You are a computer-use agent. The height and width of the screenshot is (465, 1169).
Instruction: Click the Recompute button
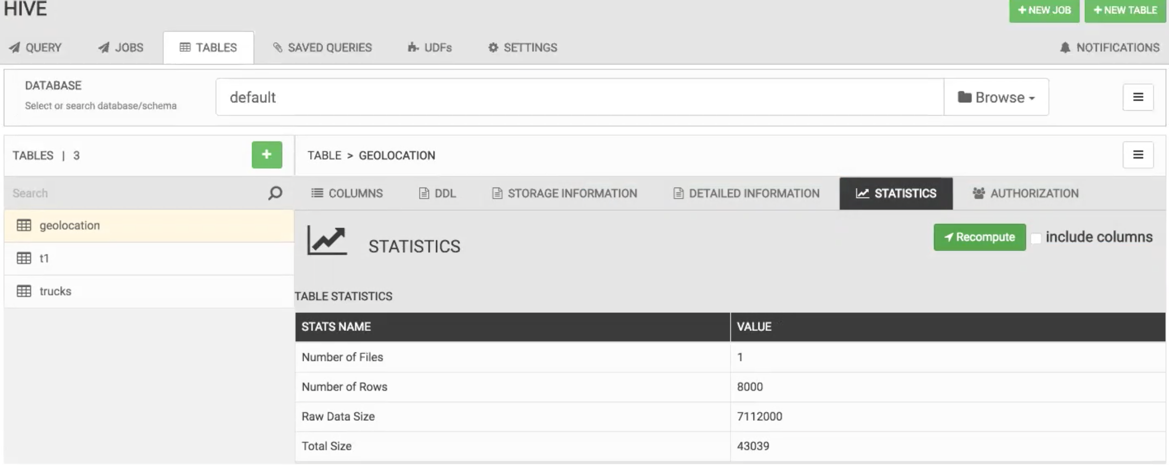click(x=980, y=237)
